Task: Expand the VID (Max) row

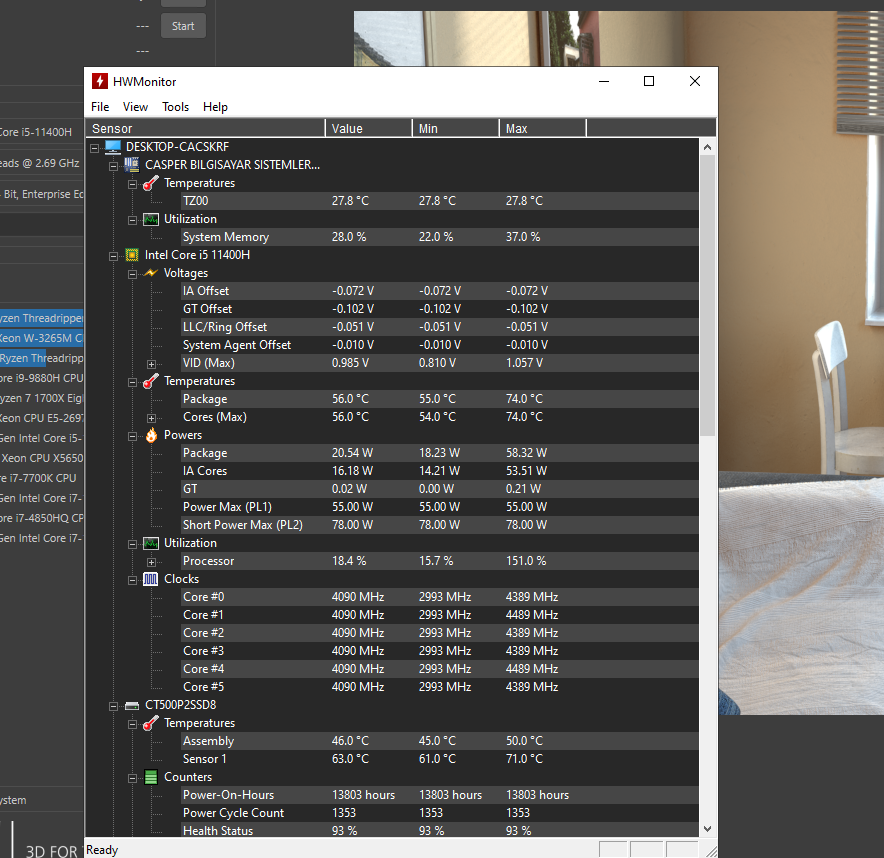Action: [152, 364]
